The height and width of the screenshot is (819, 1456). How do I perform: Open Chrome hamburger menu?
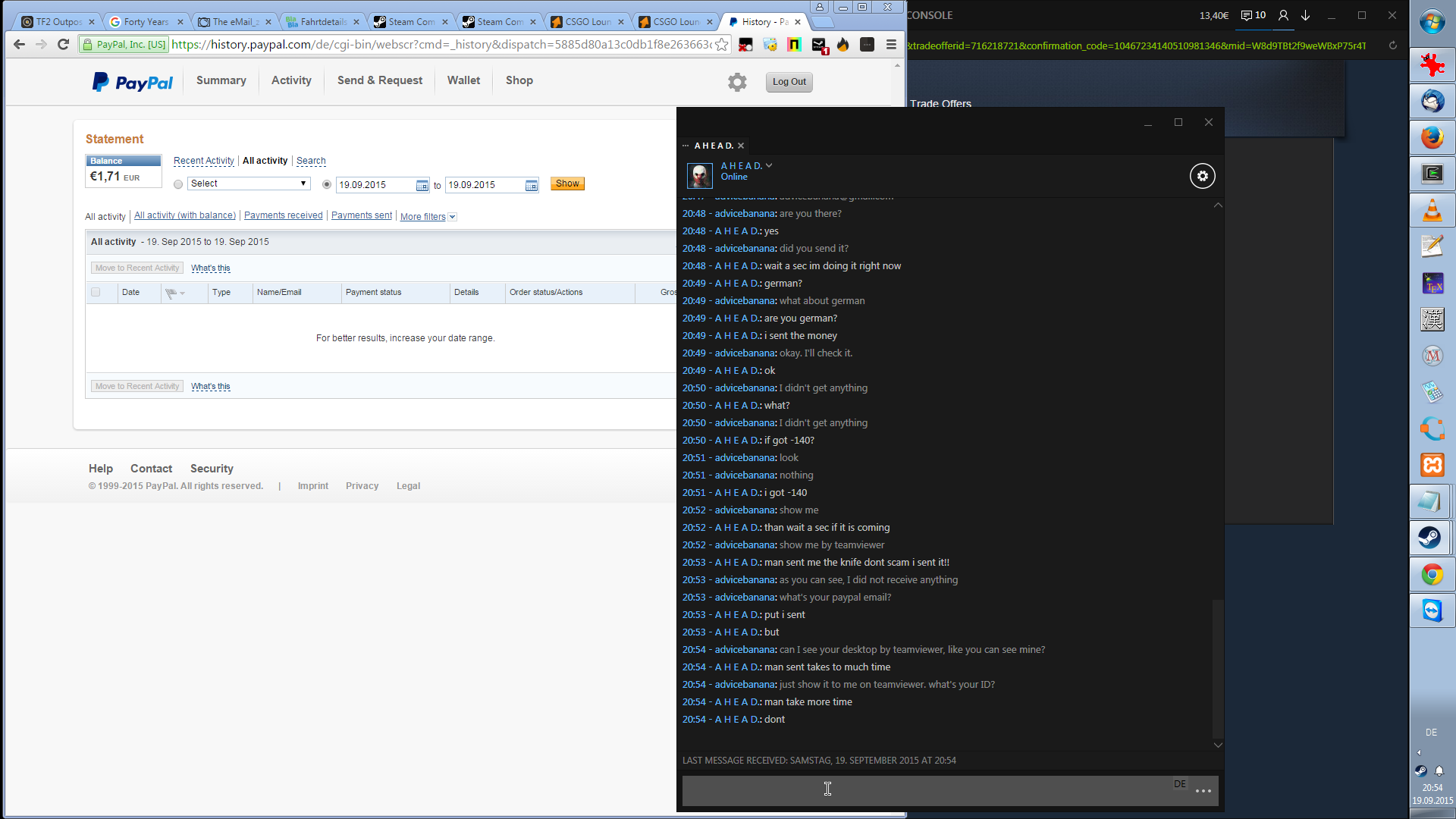coord(891,45)
